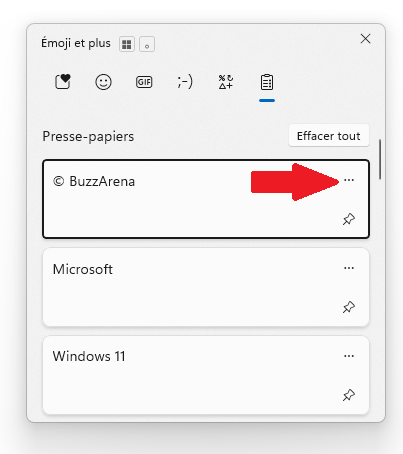This screenshot has height=454, width=403.
Task: Pin the Windows 11 clipboard item
Action: click(349, 395)
